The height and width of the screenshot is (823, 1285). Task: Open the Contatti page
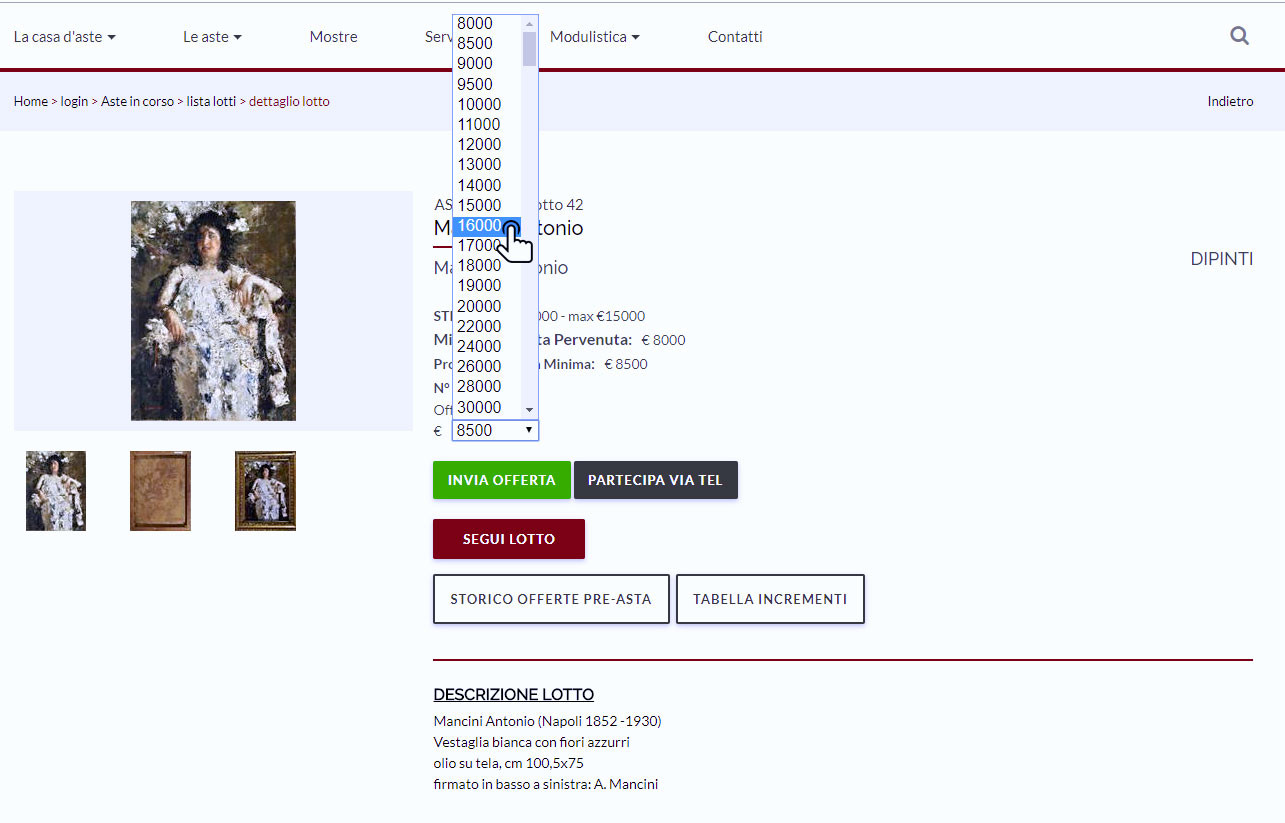(x=734, y=37)
